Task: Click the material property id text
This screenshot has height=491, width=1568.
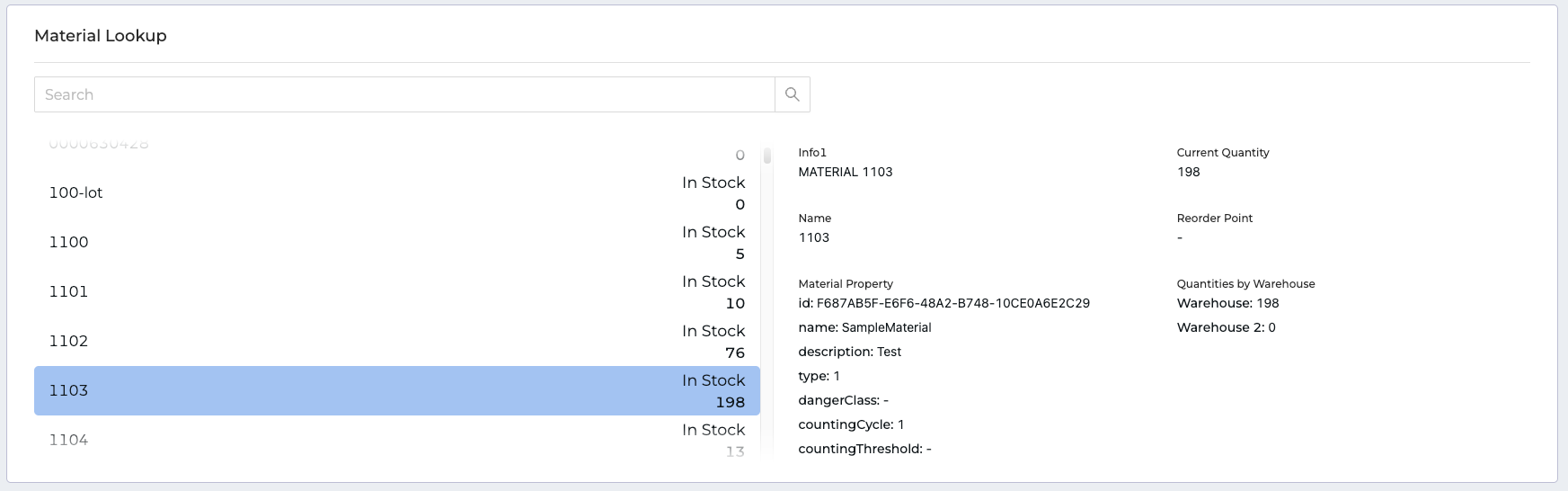Action: click(x=943, y=303)
